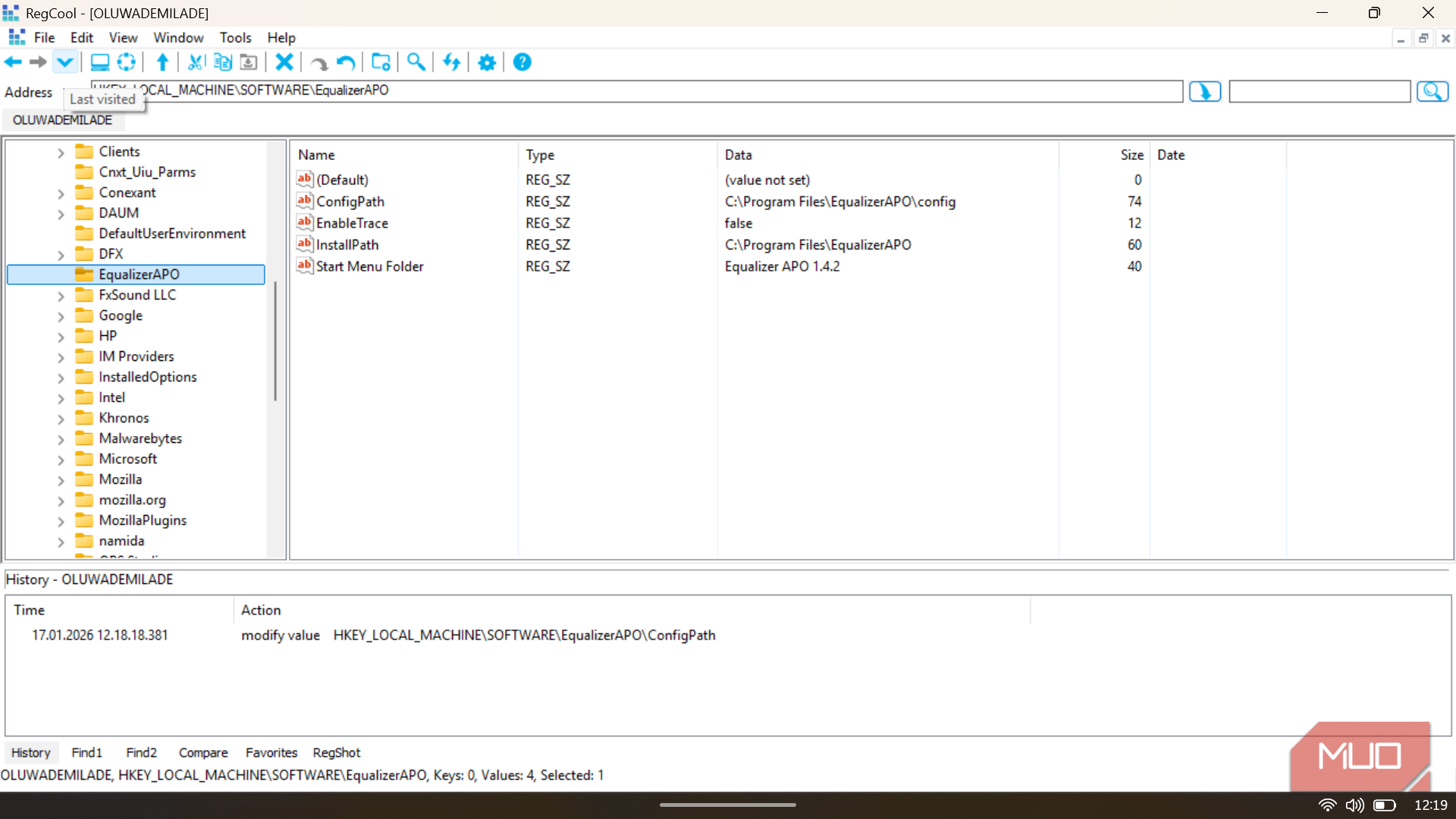Click the circular target icon in the toolbar
This screenshot has height=819, width=1456.
point(127,62)
